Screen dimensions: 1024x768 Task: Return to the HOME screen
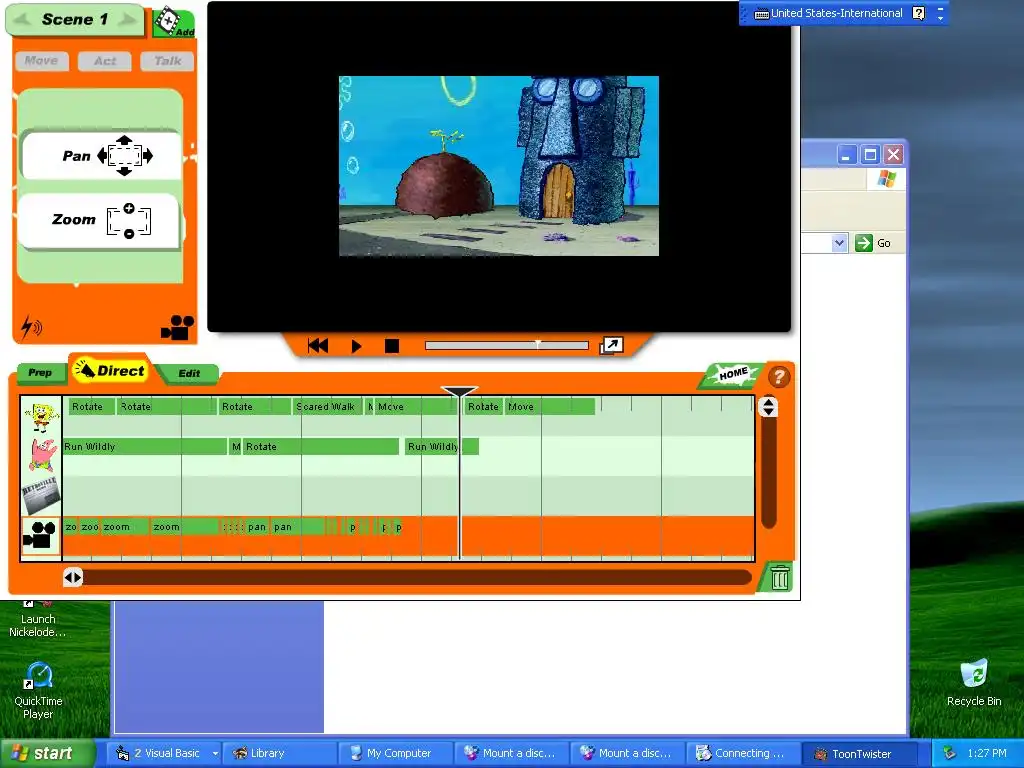[733, 374]
